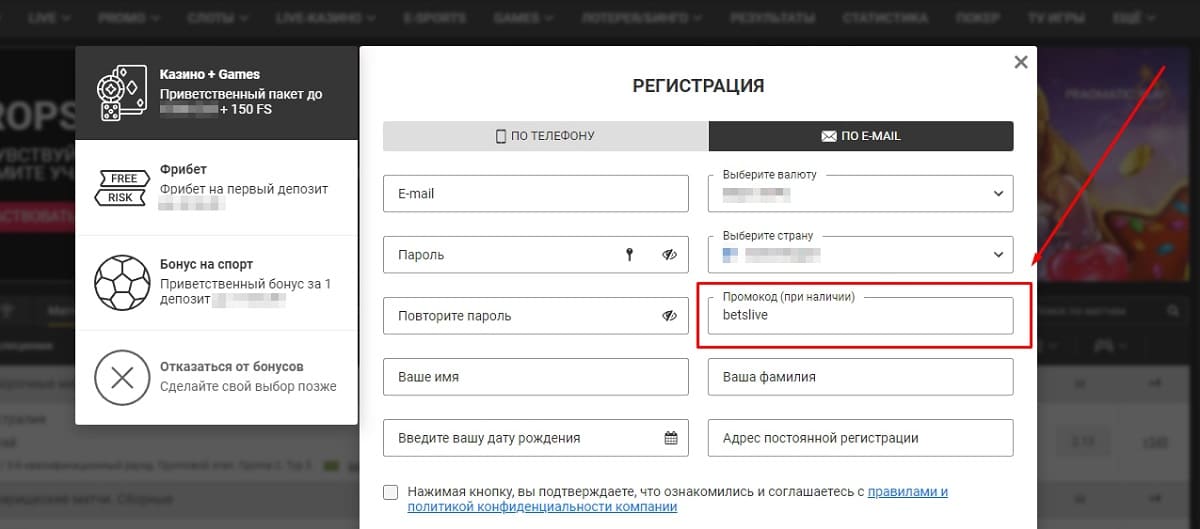1200x529 pixels.
Task: Select the Казино + Games bonus option
Action: coord(217,92)
